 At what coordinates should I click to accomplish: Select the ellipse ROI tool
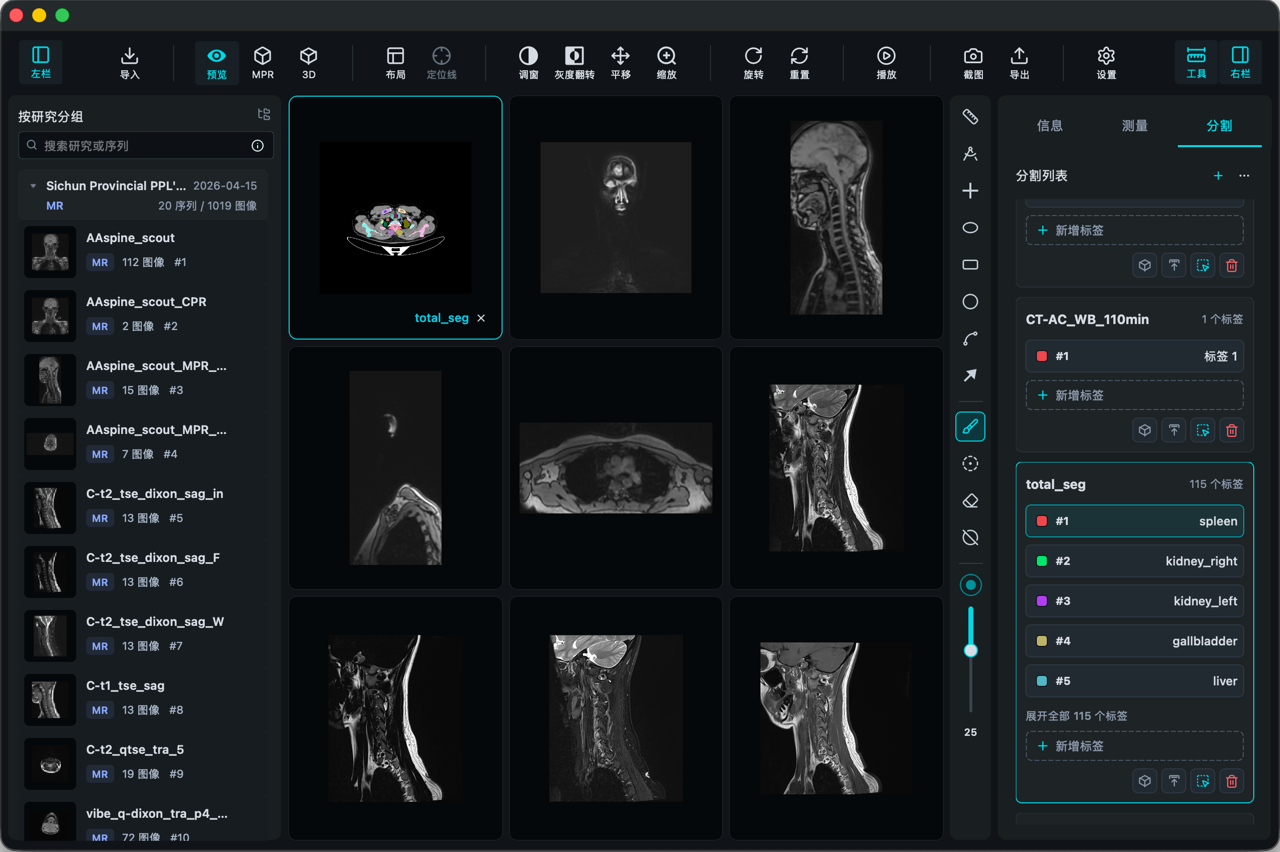click(x=970, y=228)
